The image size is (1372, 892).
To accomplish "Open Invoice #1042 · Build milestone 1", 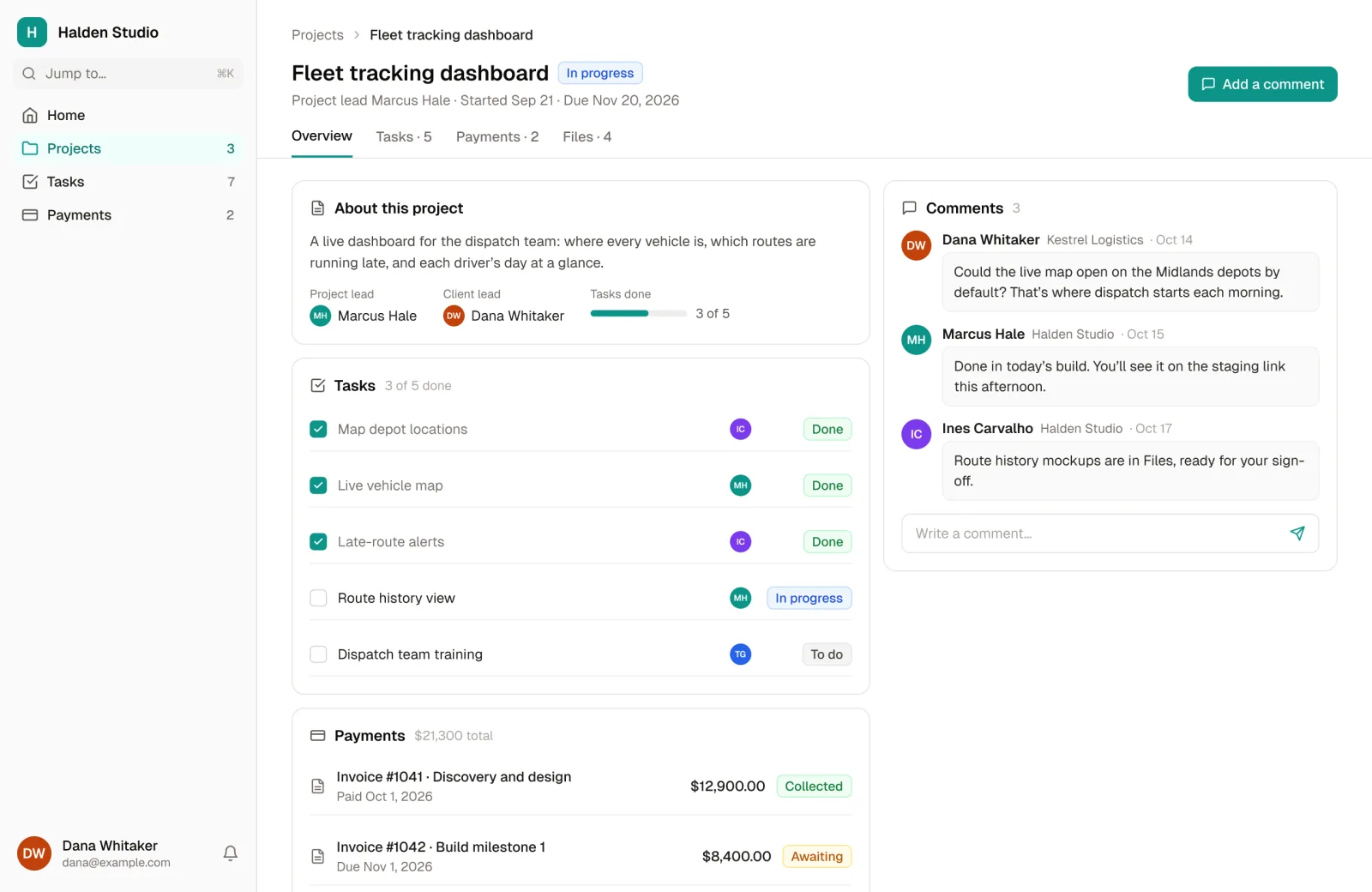I will pyautogui.click(x=441, y=847).
